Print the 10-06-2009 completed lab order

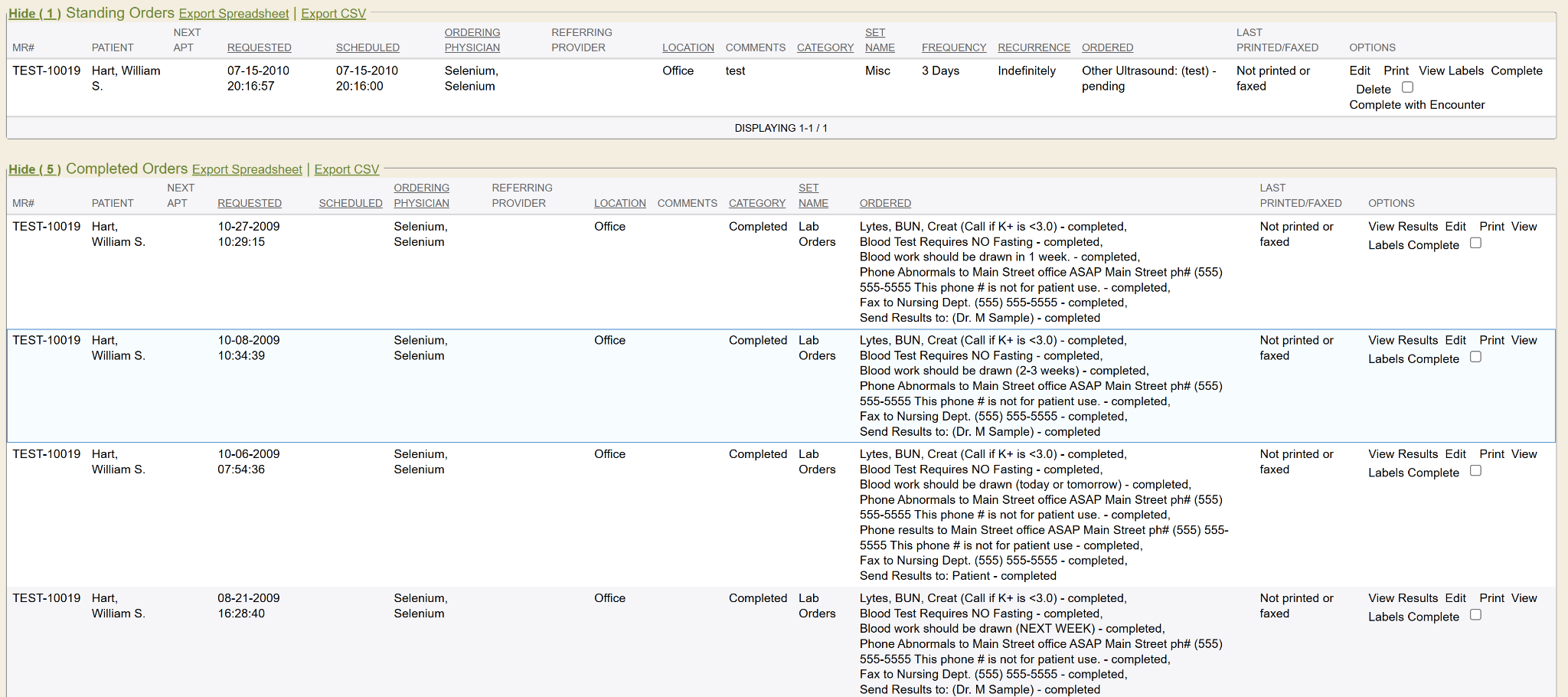coord(1491,454)
